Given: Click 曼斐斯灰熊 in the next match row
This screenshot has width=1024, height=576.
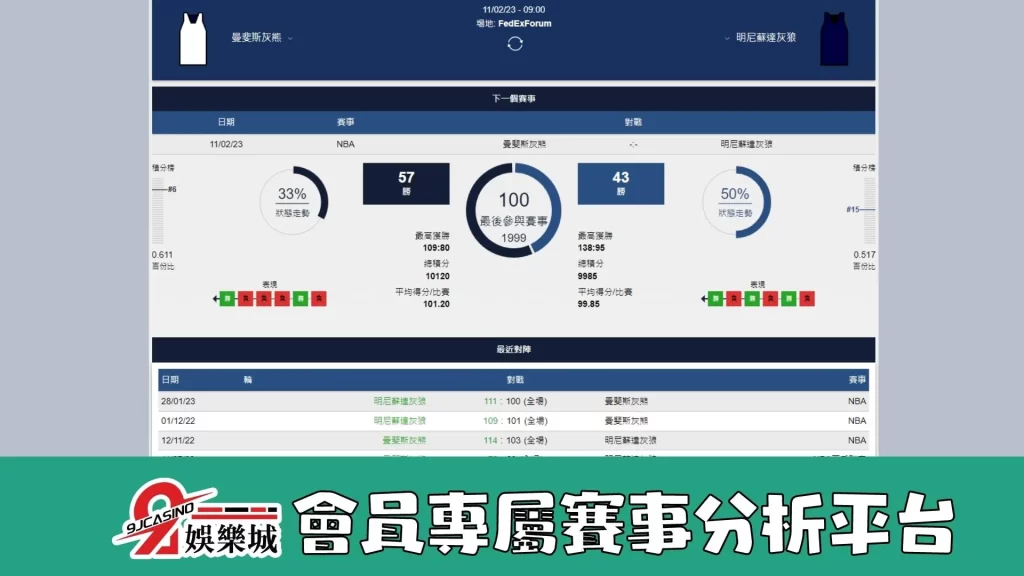Looking at the screenshot, I should tap(524, 144).
